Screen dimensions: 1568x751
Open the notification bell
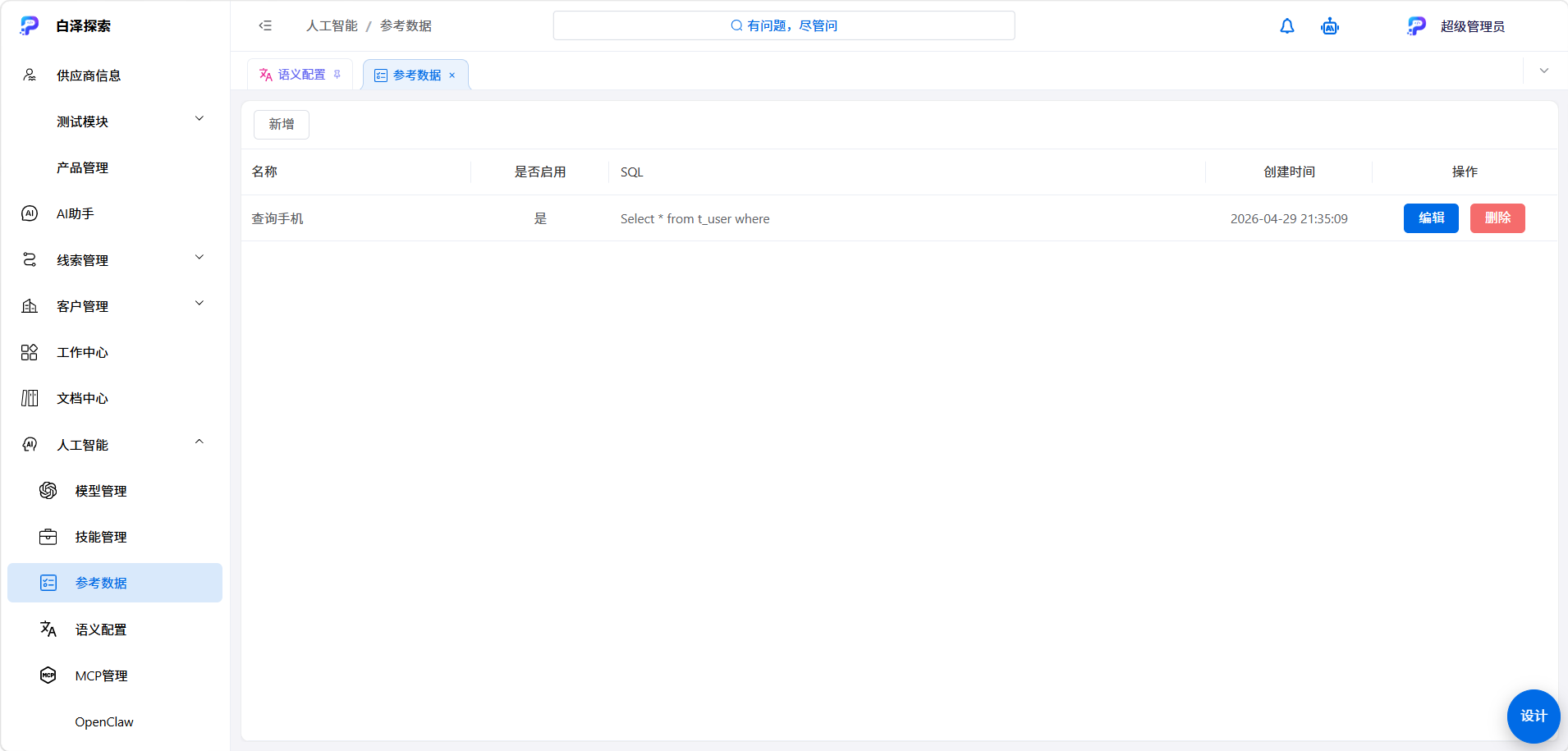(1287, 26)
